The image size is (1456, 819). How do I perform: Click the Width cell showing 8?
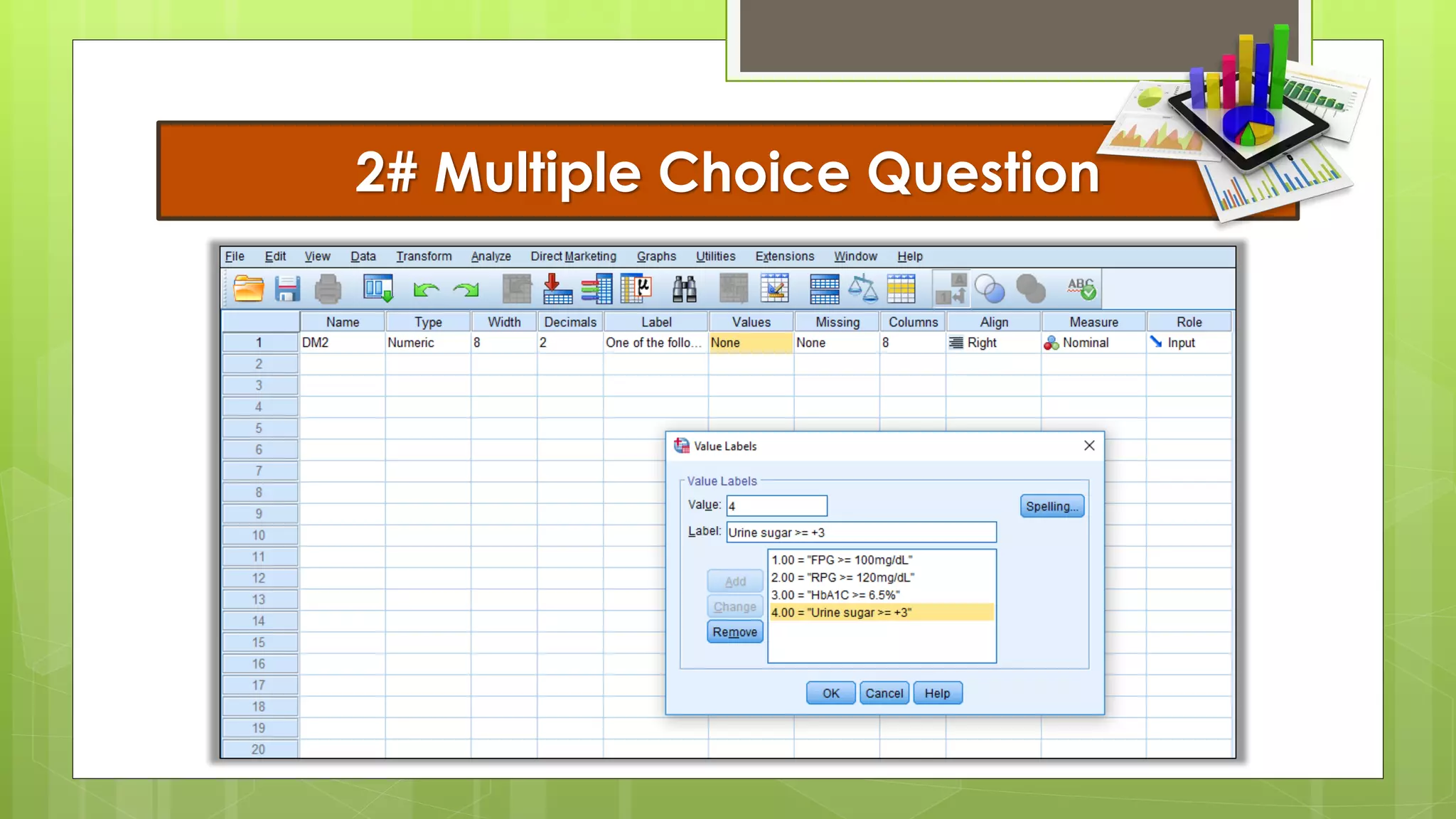[x=504, y=343]
